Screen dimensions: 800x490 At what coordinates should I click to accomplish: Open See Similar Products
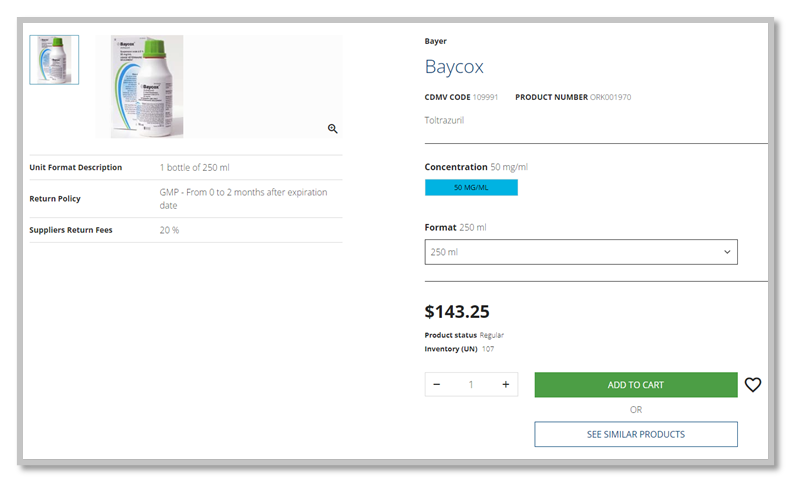[636, 434]
